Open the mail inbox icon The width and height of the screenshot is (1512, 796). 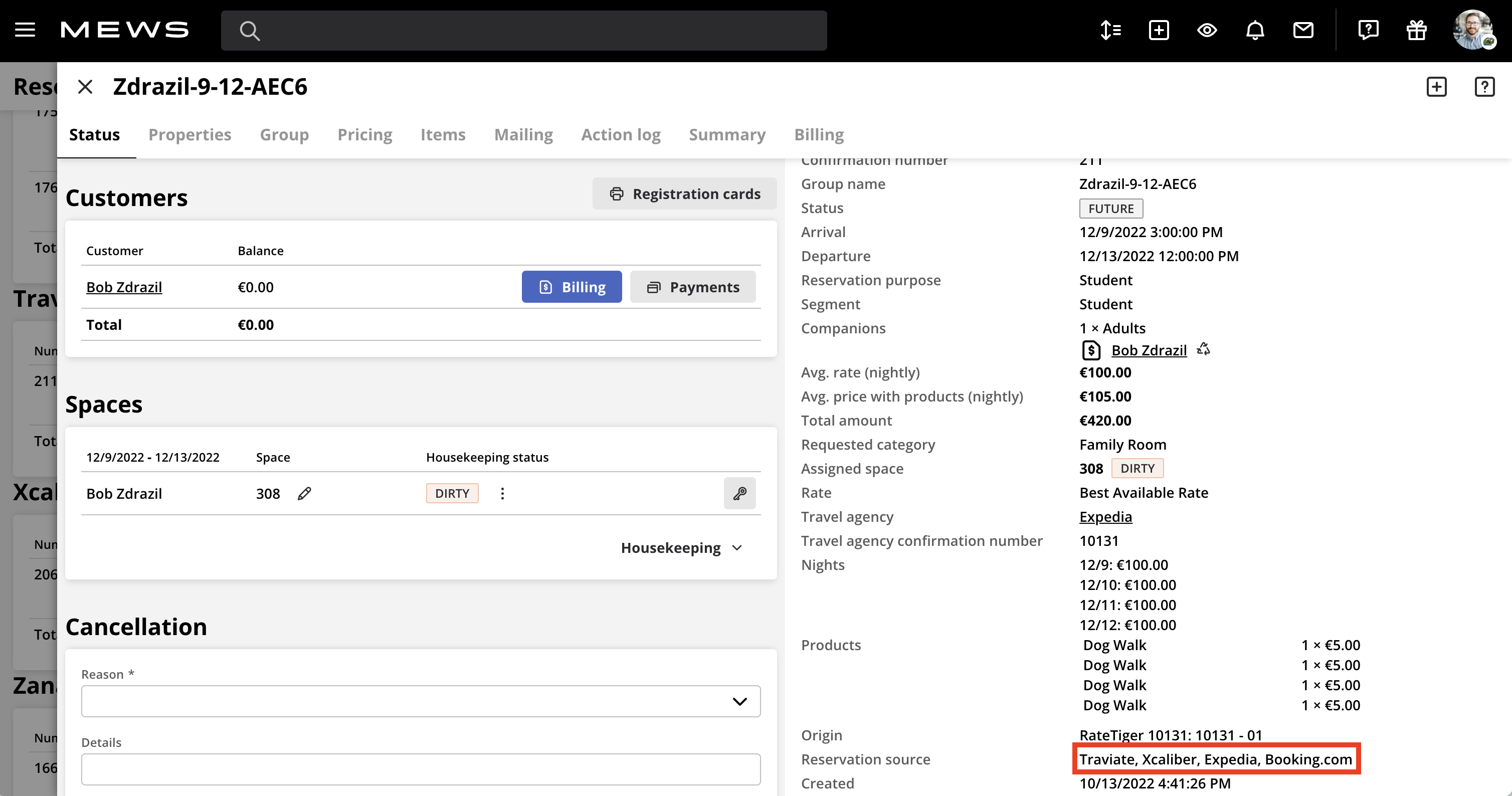pos(1303,30)
